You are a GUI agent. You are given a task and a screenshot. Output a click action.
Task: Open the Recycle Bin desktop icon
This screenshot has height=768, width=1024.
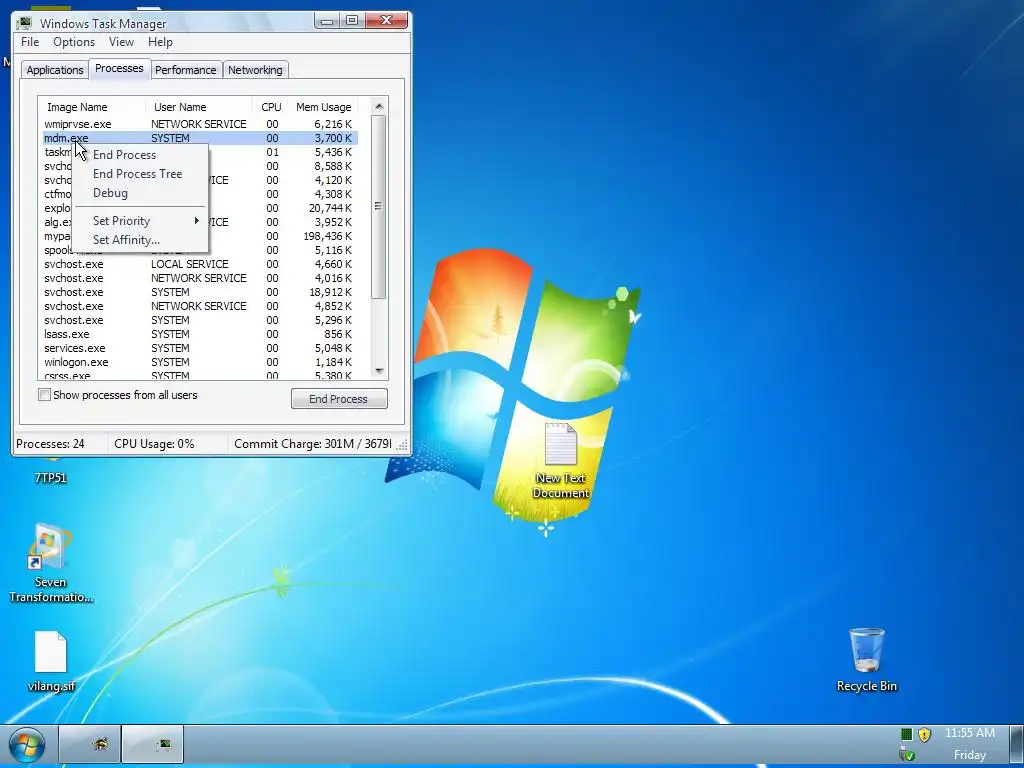click(x=867, y=660)
